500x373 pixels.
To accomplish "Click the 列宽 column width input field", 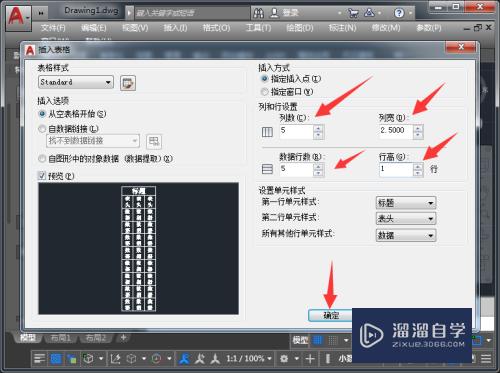I will coord(396,131).
